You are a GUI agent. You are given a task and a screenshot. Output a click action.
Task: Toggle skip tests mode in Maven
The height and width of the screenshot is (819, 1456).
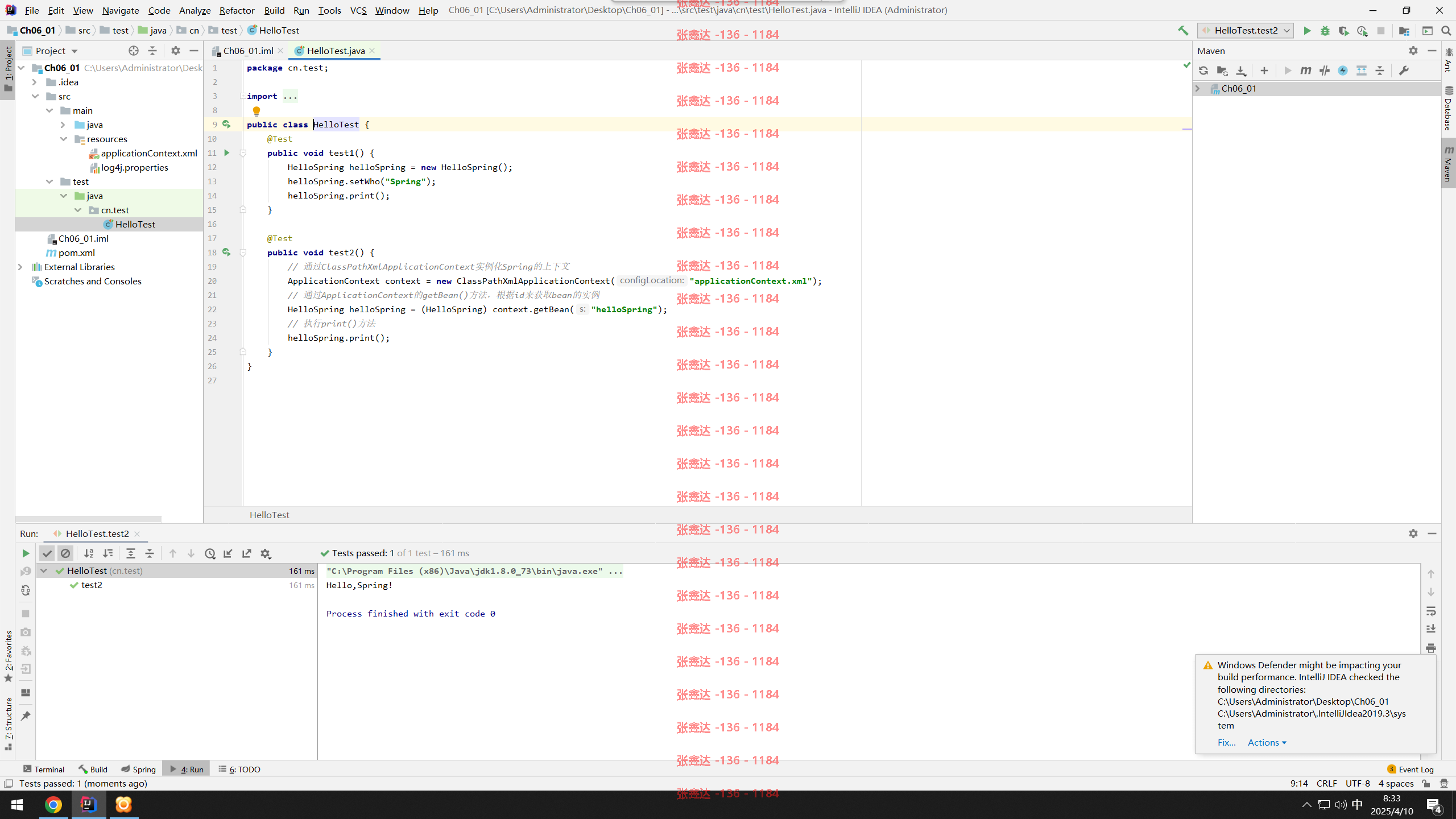(1343, 71)
